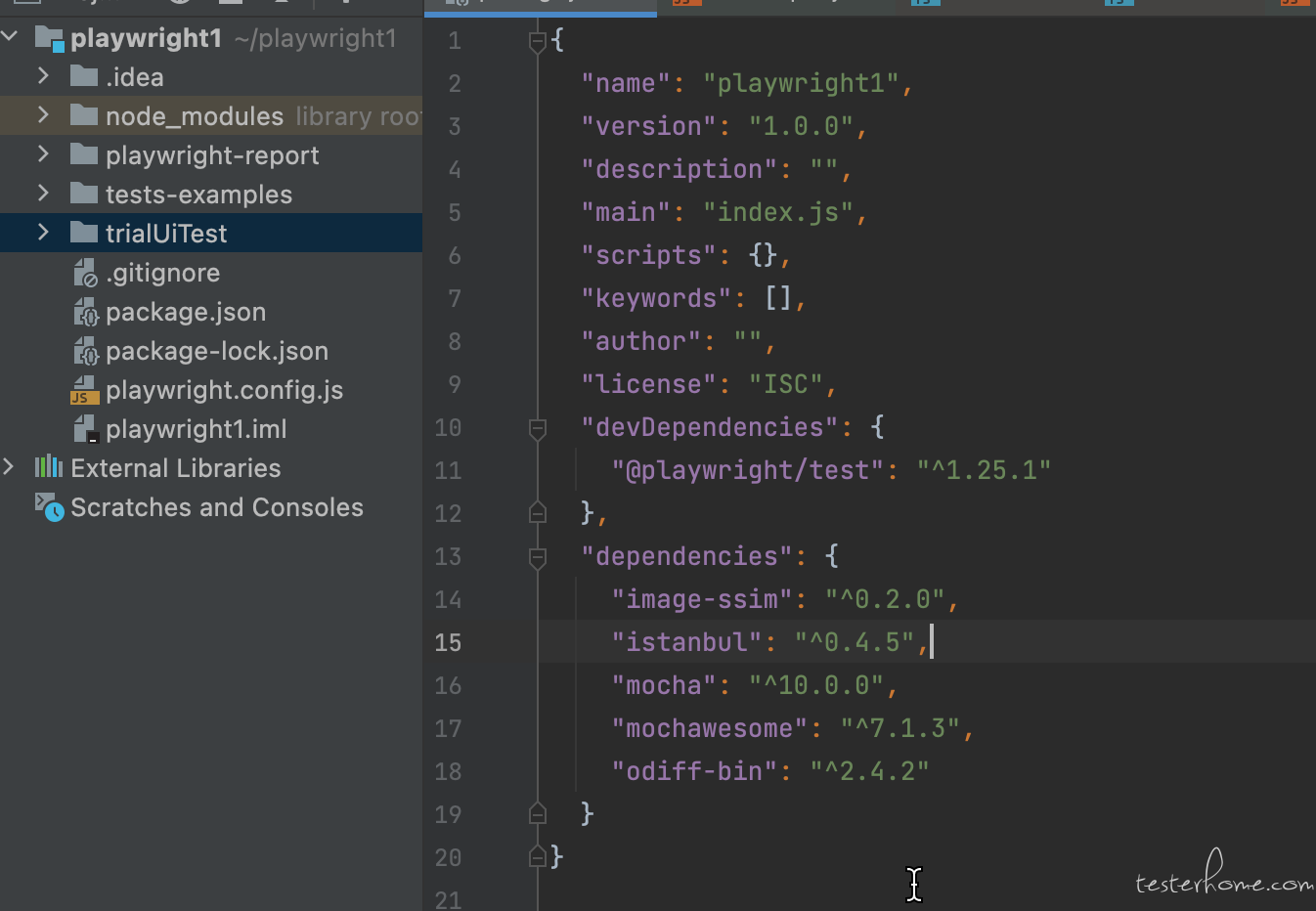This screenshot has height=911, width=1316.
Task: Click the playwright1 project folder icon
Action: [x=49, y=39]
